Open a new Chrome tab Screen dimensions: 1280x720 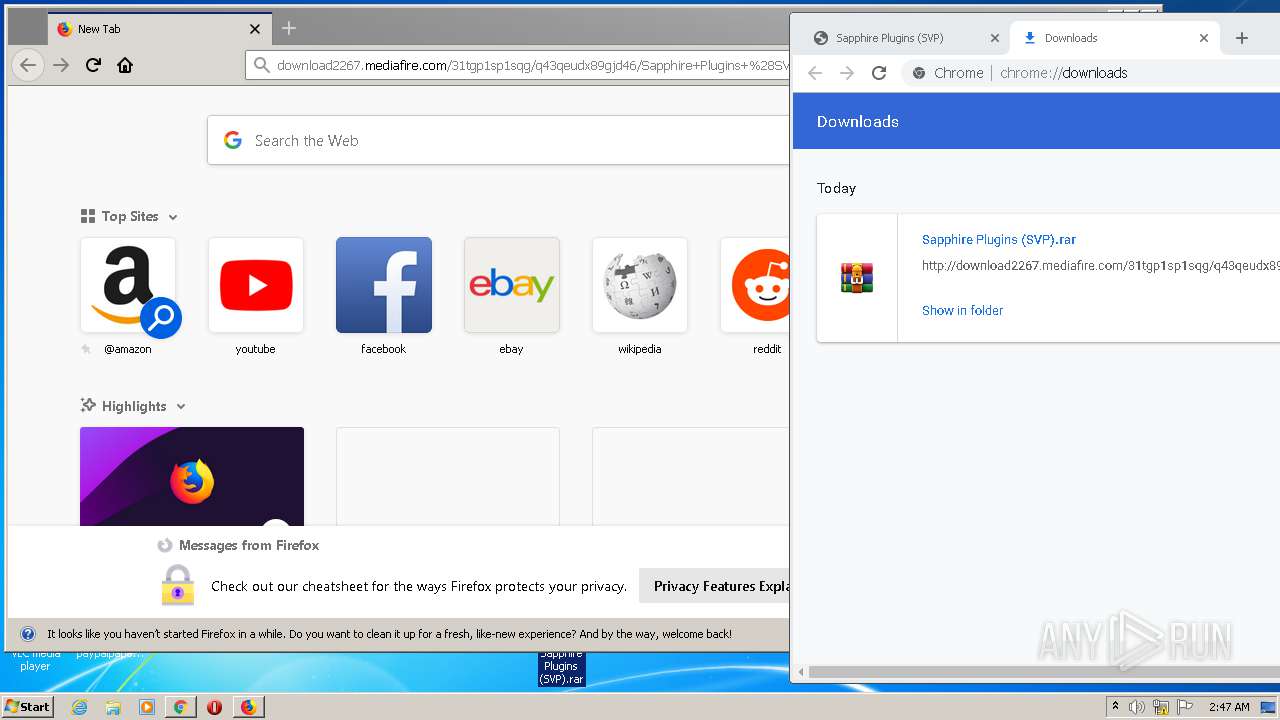pyautogui.click(x=1242, y=38)
